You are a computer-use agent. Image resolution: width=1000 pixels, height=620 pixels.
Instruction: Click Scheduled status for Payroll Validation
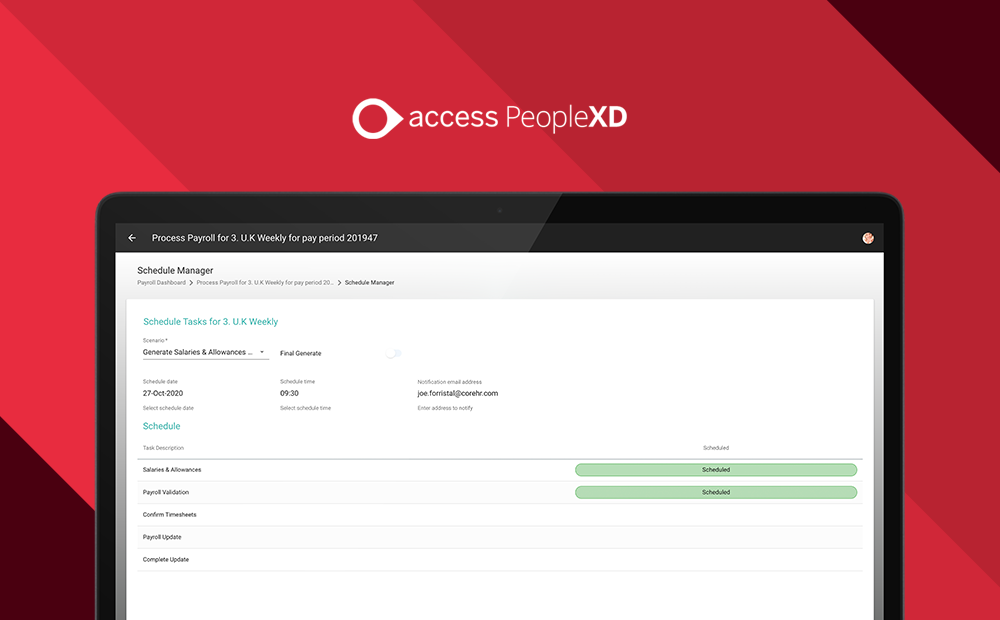716,492
